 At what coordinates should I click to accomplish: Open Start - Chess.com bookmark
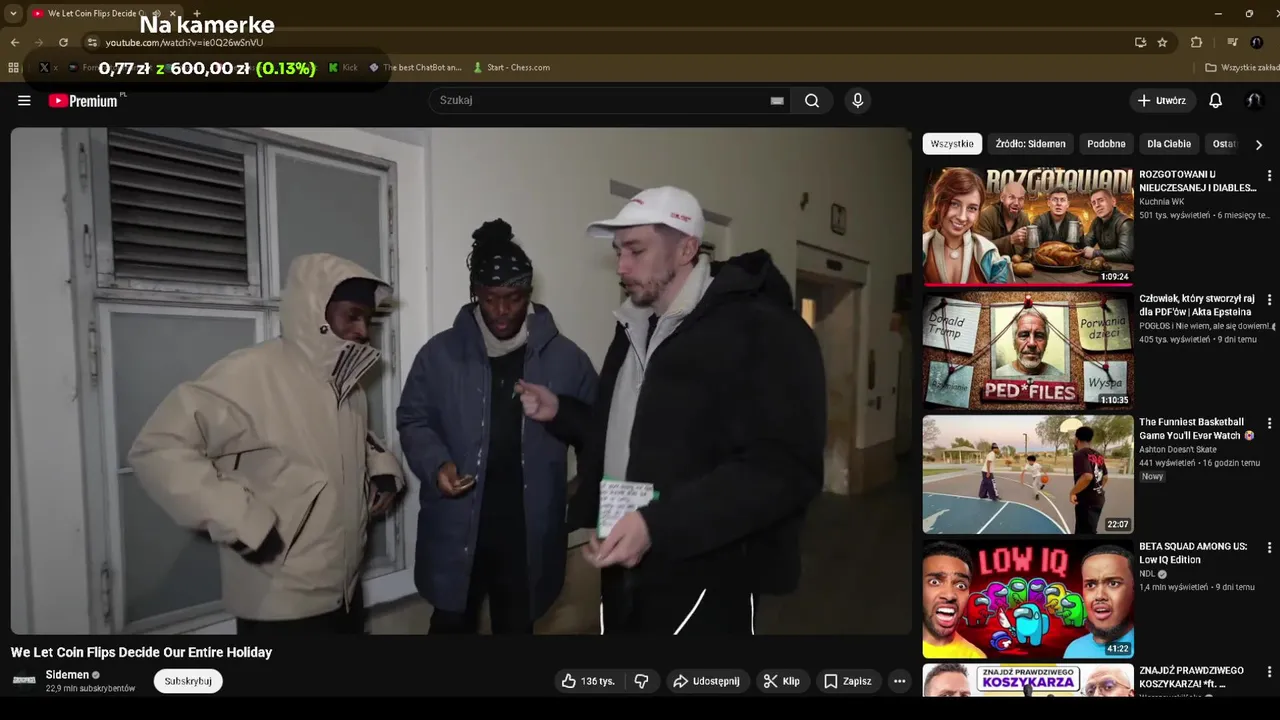click(x=511, y=67)
